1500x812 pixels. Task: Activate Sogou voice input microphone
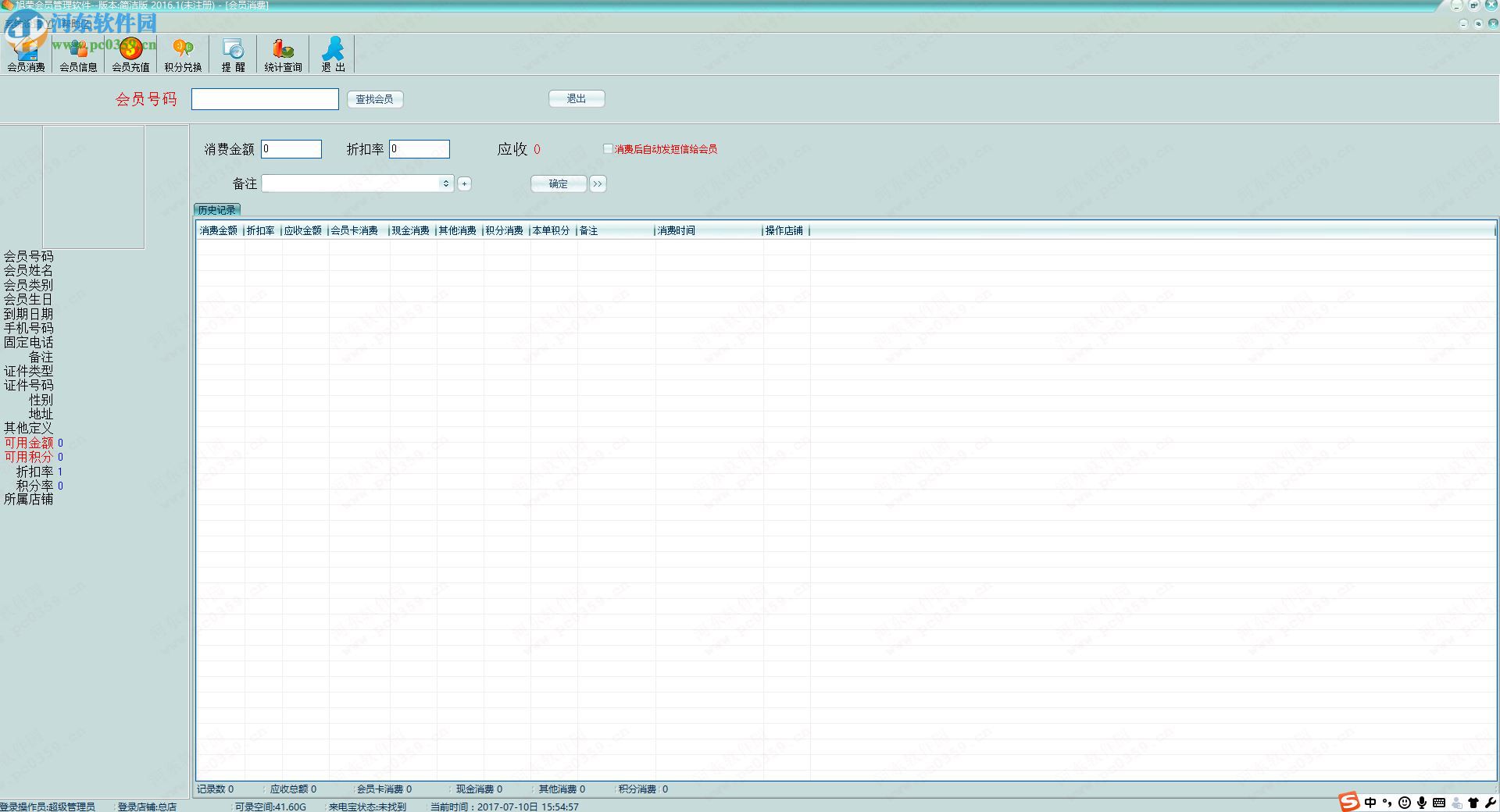(x=1422, y=803)
